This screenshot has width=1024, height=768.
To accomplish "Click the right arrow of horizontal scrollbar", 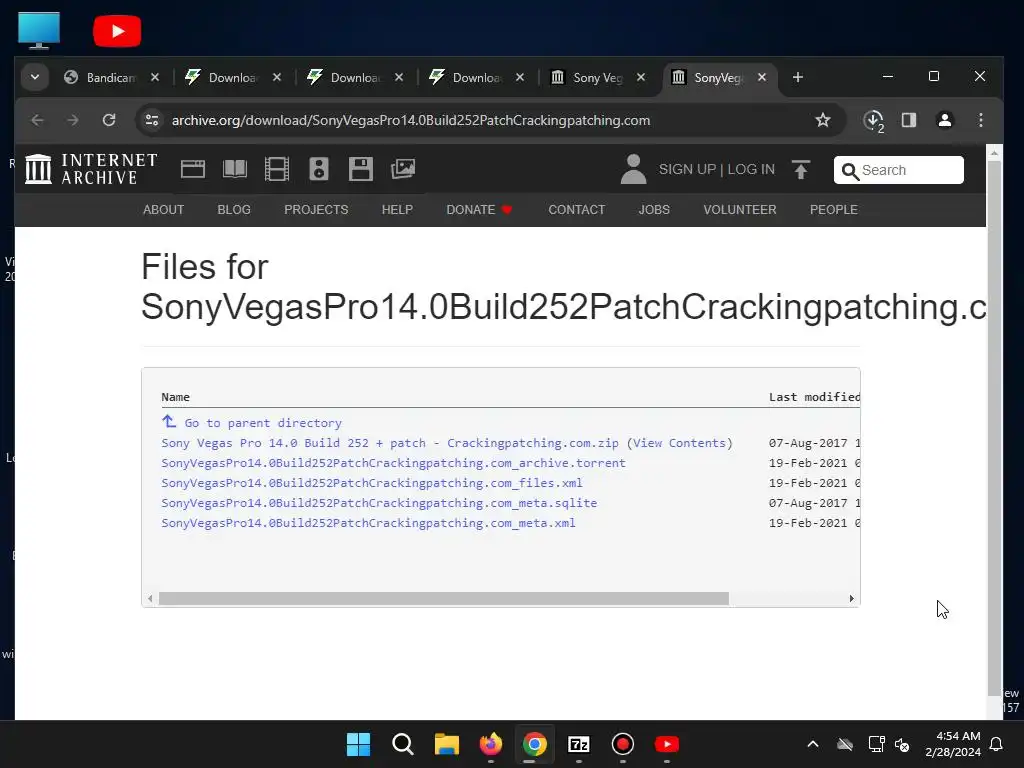I will (852, 598).
